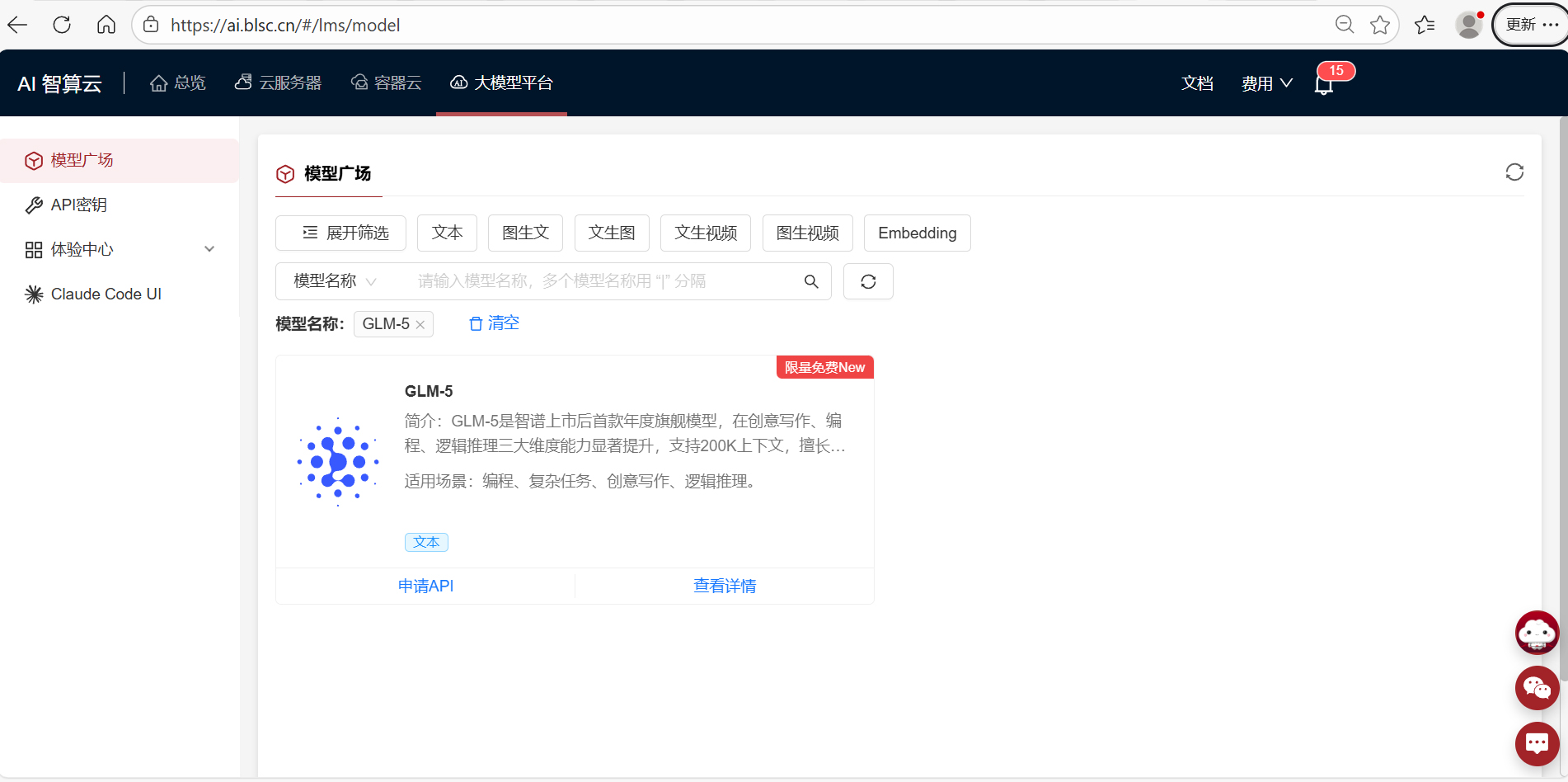Open the 费用 dropdown menu
Viewport: 1568px width, 782px height.
pyautogui.click(x=1266, y=83)
